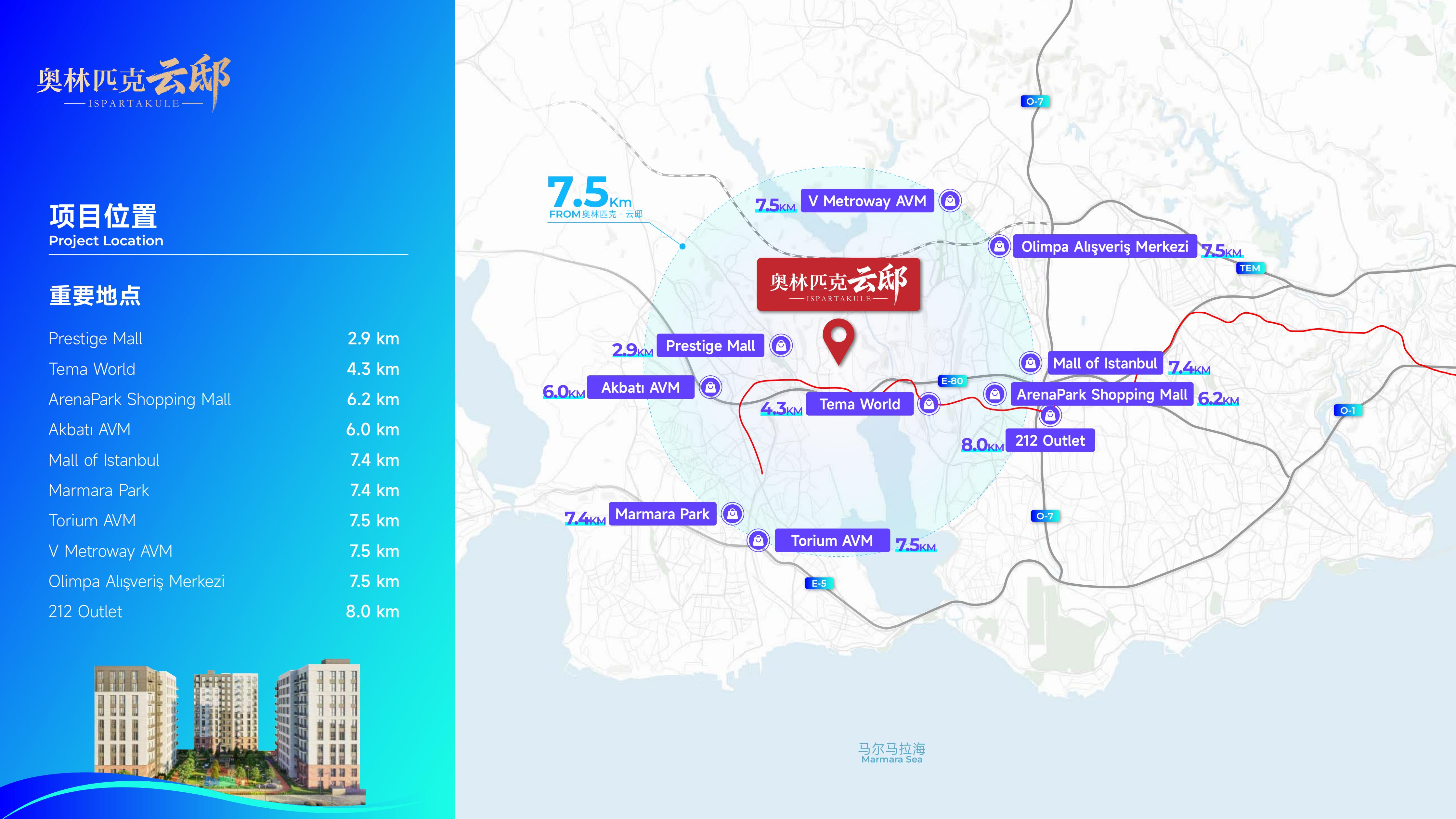1456x819 pixels.
Task: Click Olimpa Alışveriş Merkezi in the sidebar list
Action: 137,581
